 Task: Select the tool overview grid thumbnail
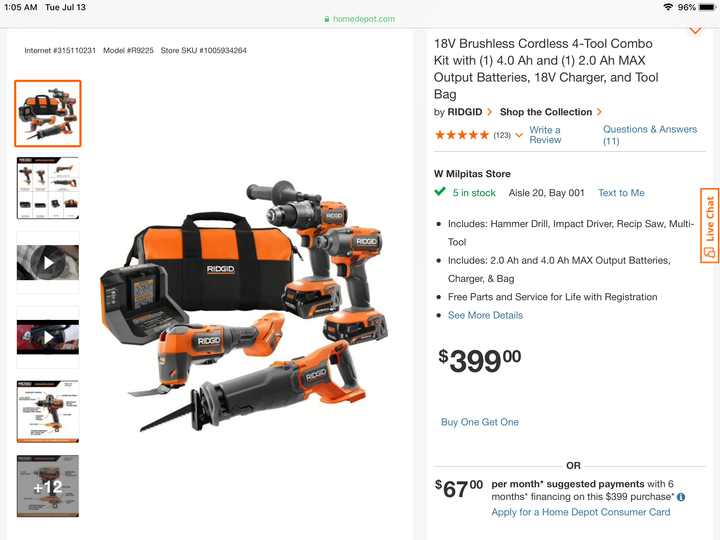click(48, 188)
